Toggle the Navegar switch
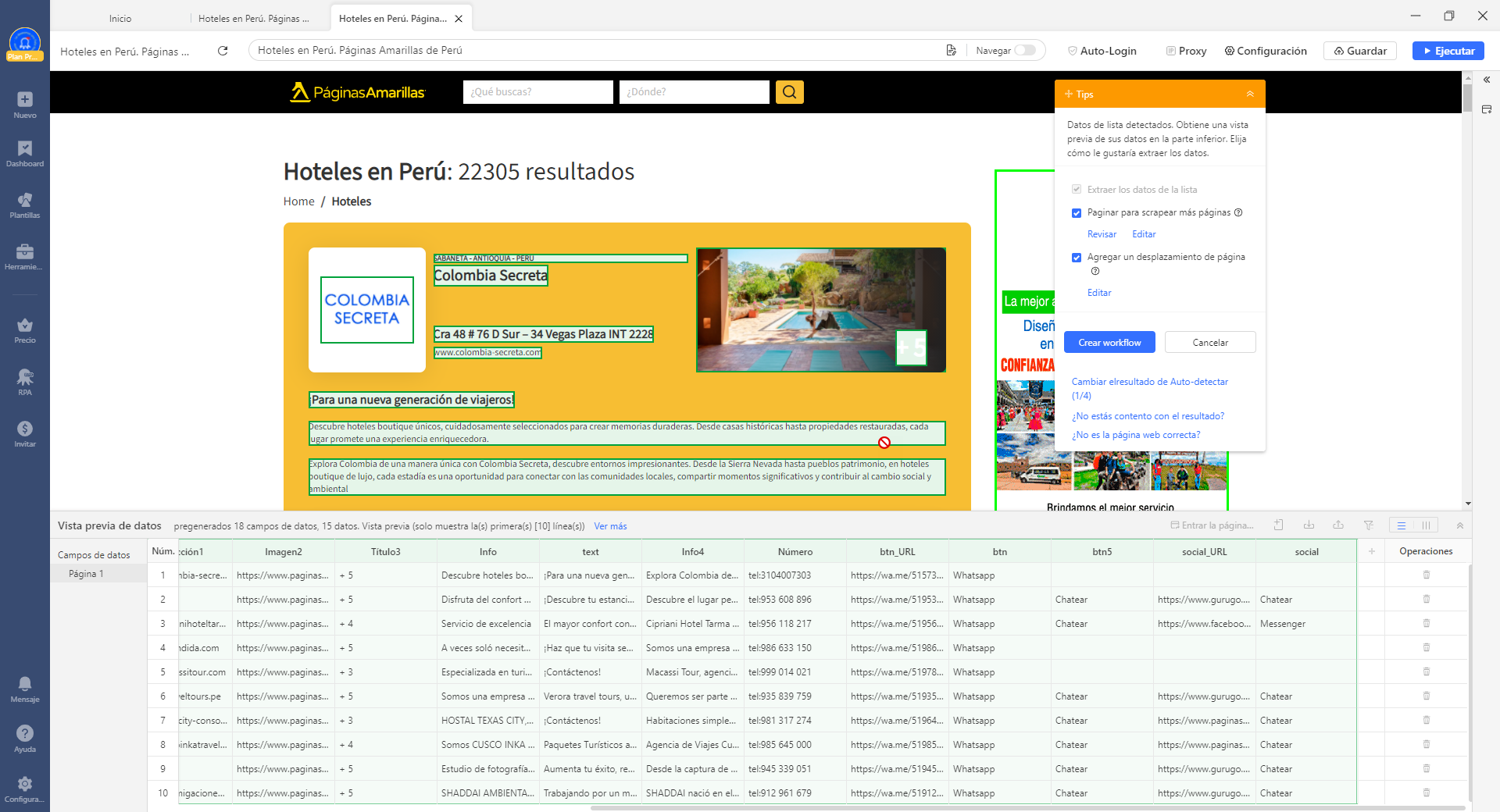Viewport: 1500px width, 812px height. pos(1025,51)
